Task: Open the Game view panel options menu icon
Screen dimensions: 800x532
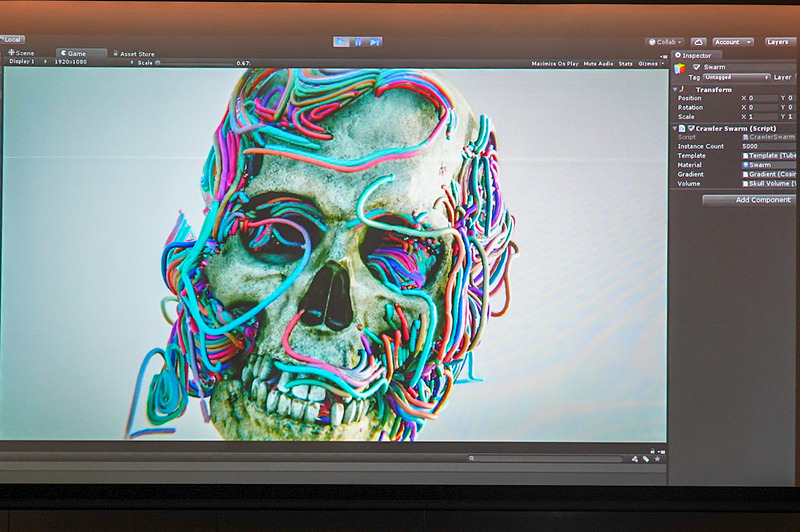Action: tap(663, 57)
